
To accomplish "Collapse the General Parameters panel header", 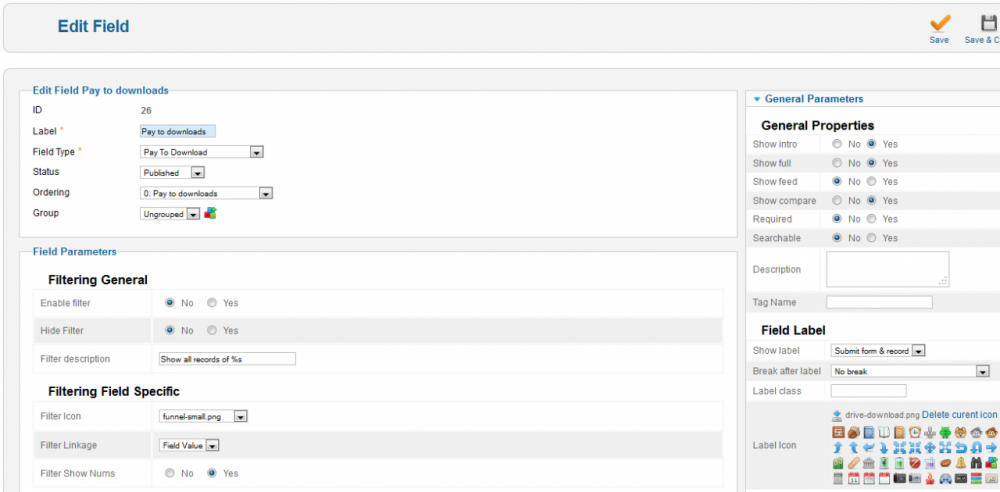I will pos(814,99).
